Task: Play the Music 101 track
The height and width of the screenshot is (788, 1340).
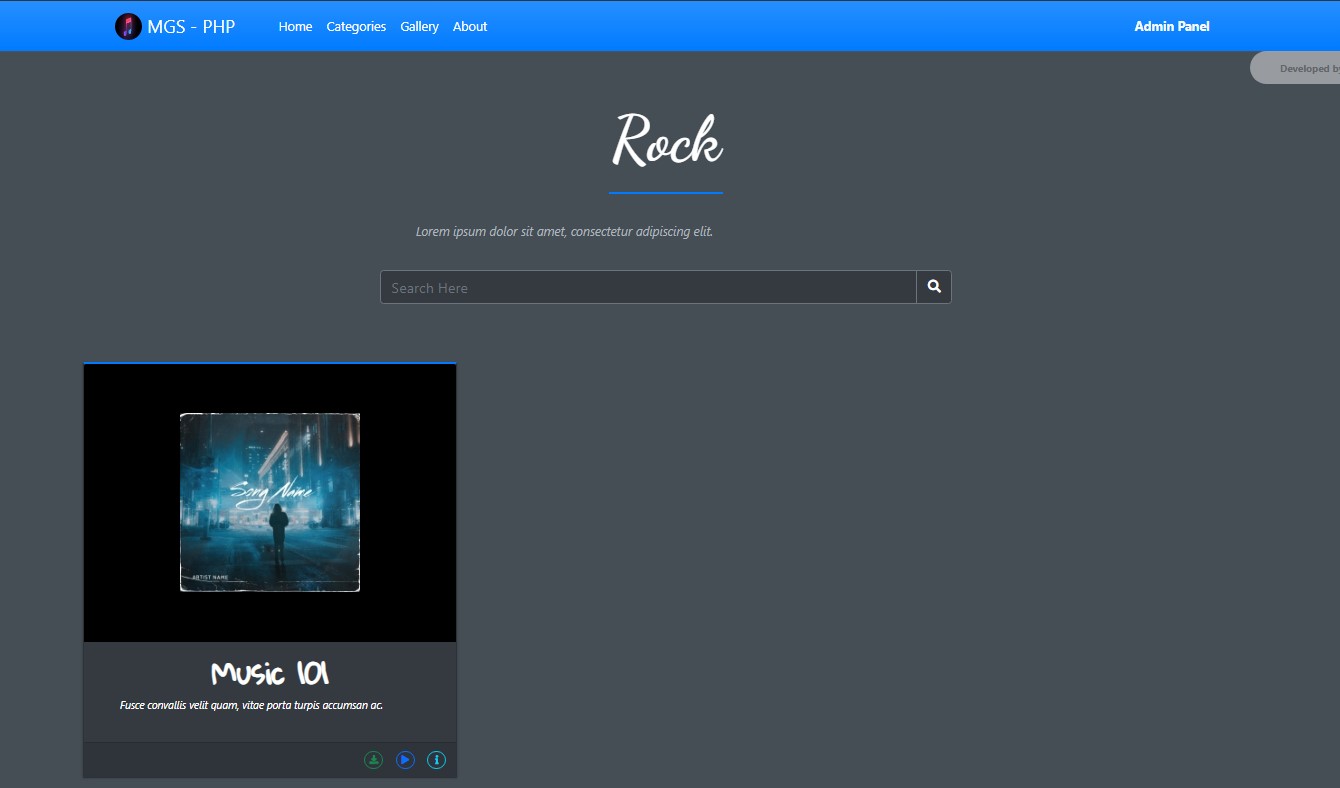Action: [x=404, y=759]
